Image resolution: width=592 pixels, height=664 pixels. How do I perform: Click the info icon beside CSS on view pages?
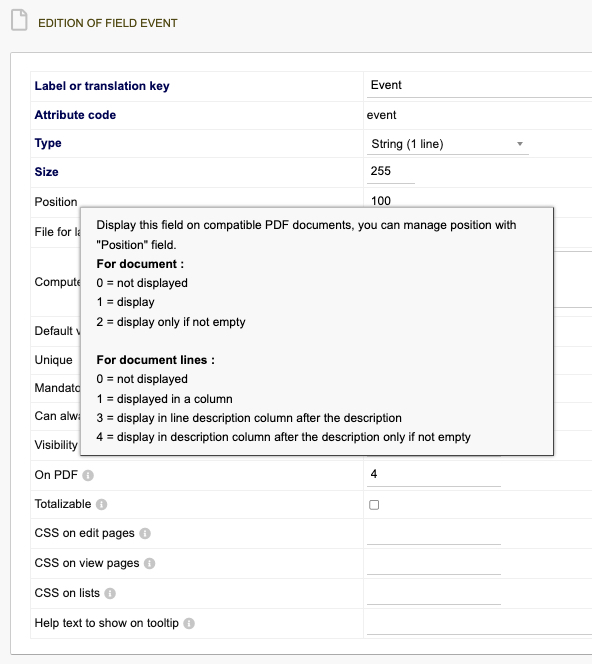[x=149, y=564]
